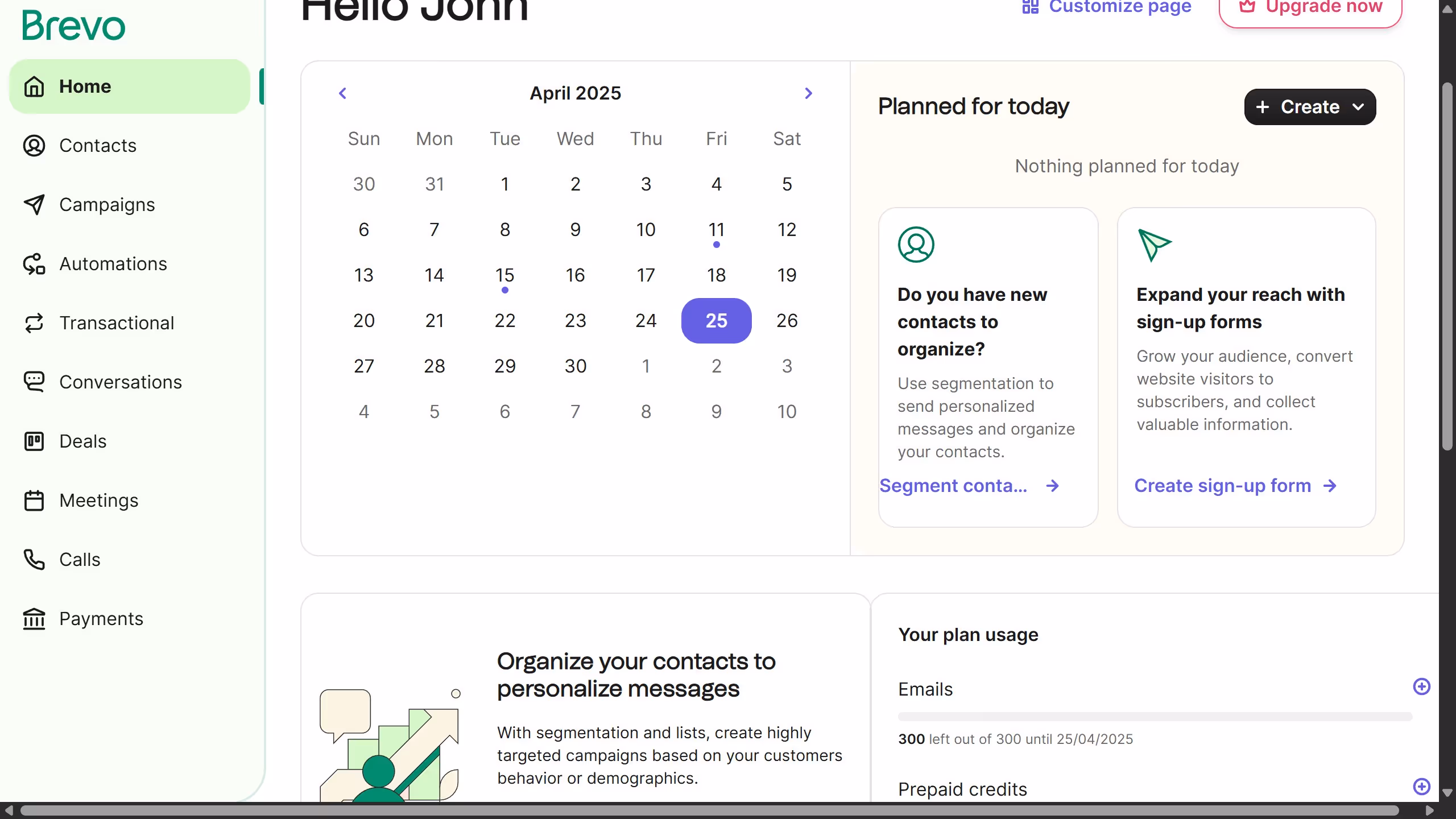Expand the Create dropdown button
Viewport: 1456px width, 819px height.
(1309, 107)
